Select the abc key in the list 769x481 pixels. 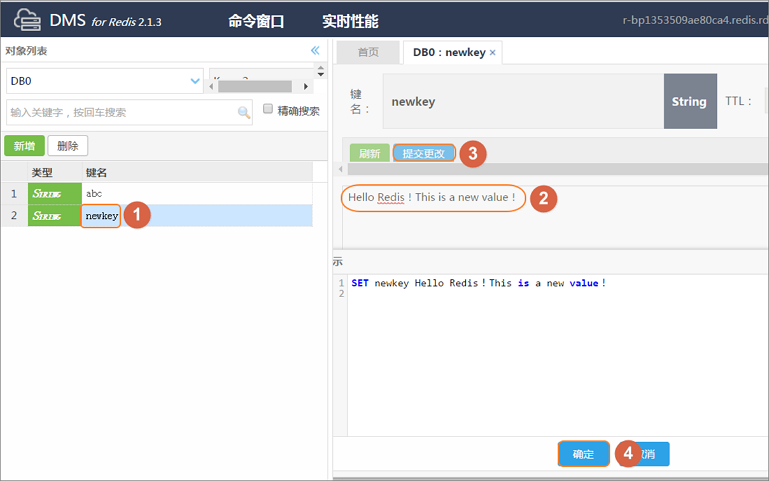pyautogui.click(x=94, y=194)
